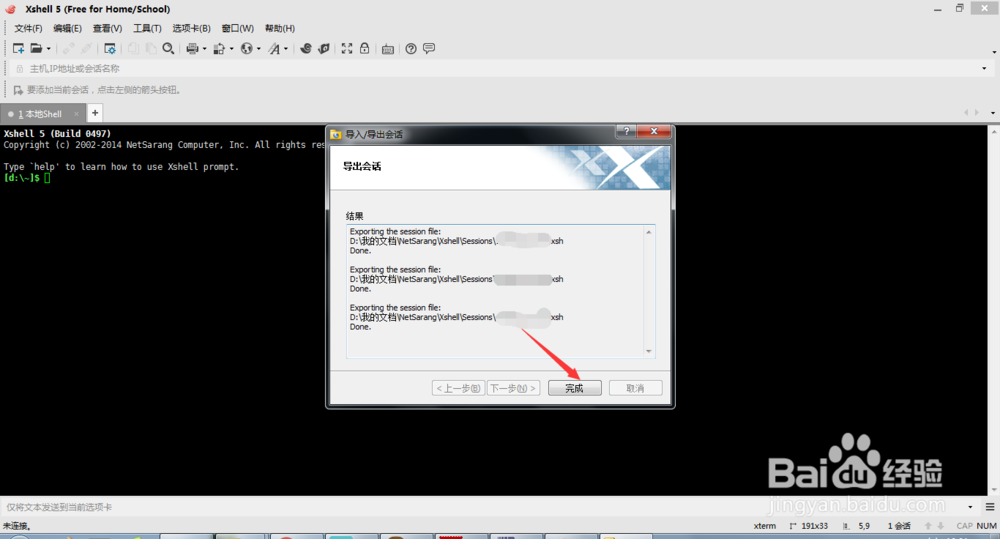
Task: Click the Open Session folder icon
Action: coord(36,48)
